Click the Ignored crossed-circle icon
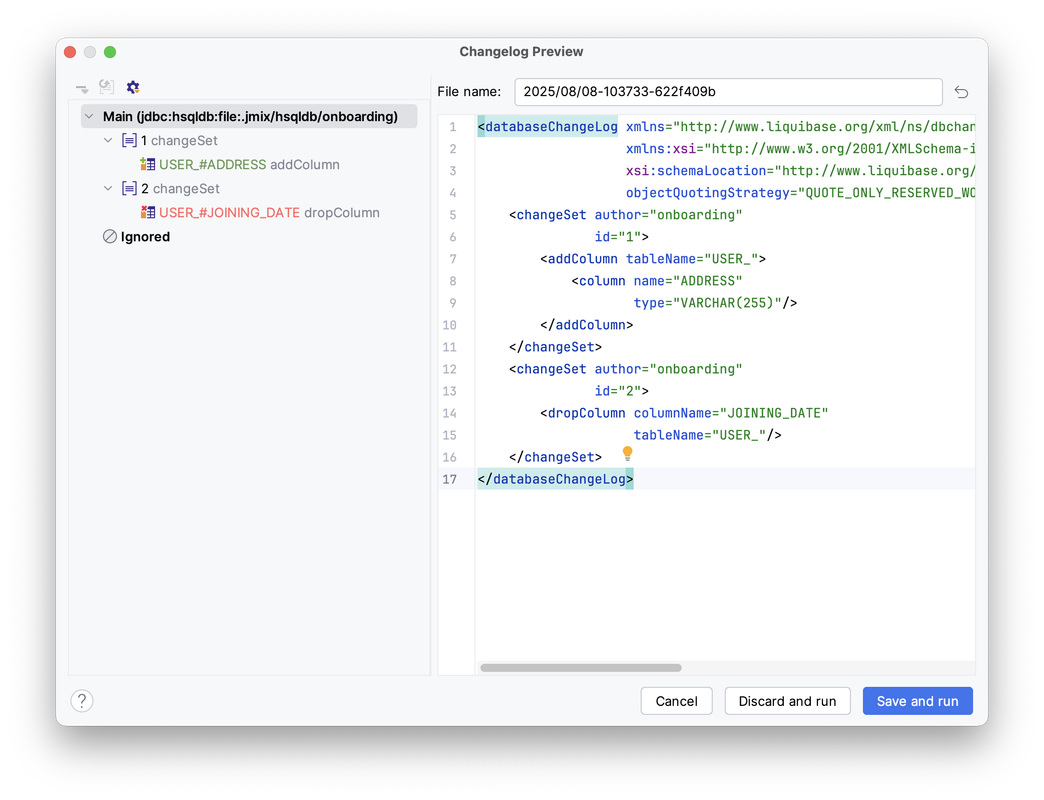 [110, 236]
